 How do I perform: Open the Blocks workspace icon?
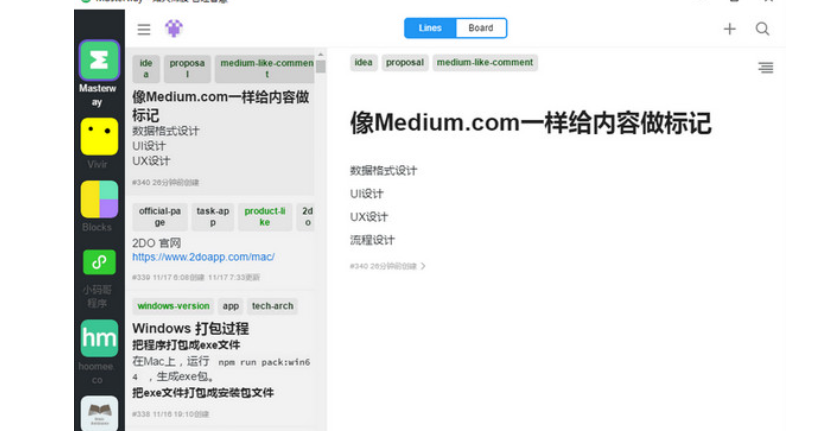click(99, 200)
